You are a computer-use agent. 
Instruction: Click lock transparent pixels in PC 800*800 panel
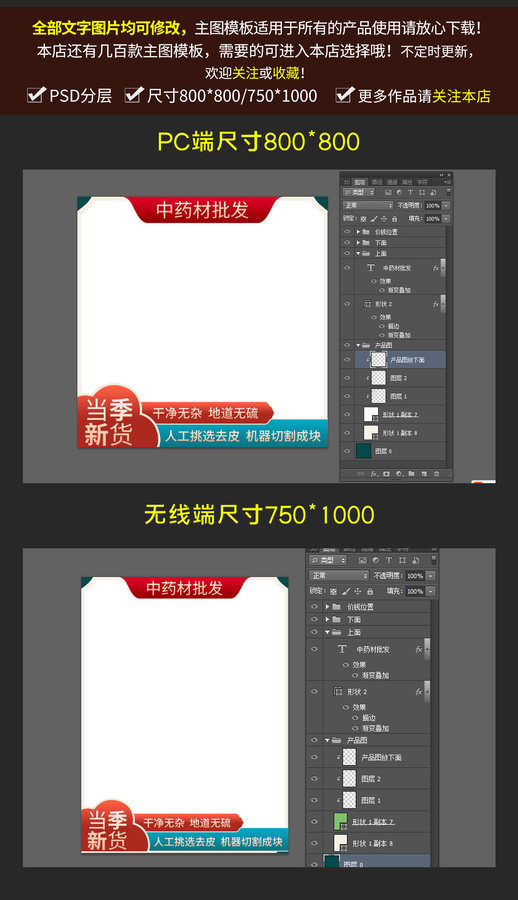click(x=363, y=219)
